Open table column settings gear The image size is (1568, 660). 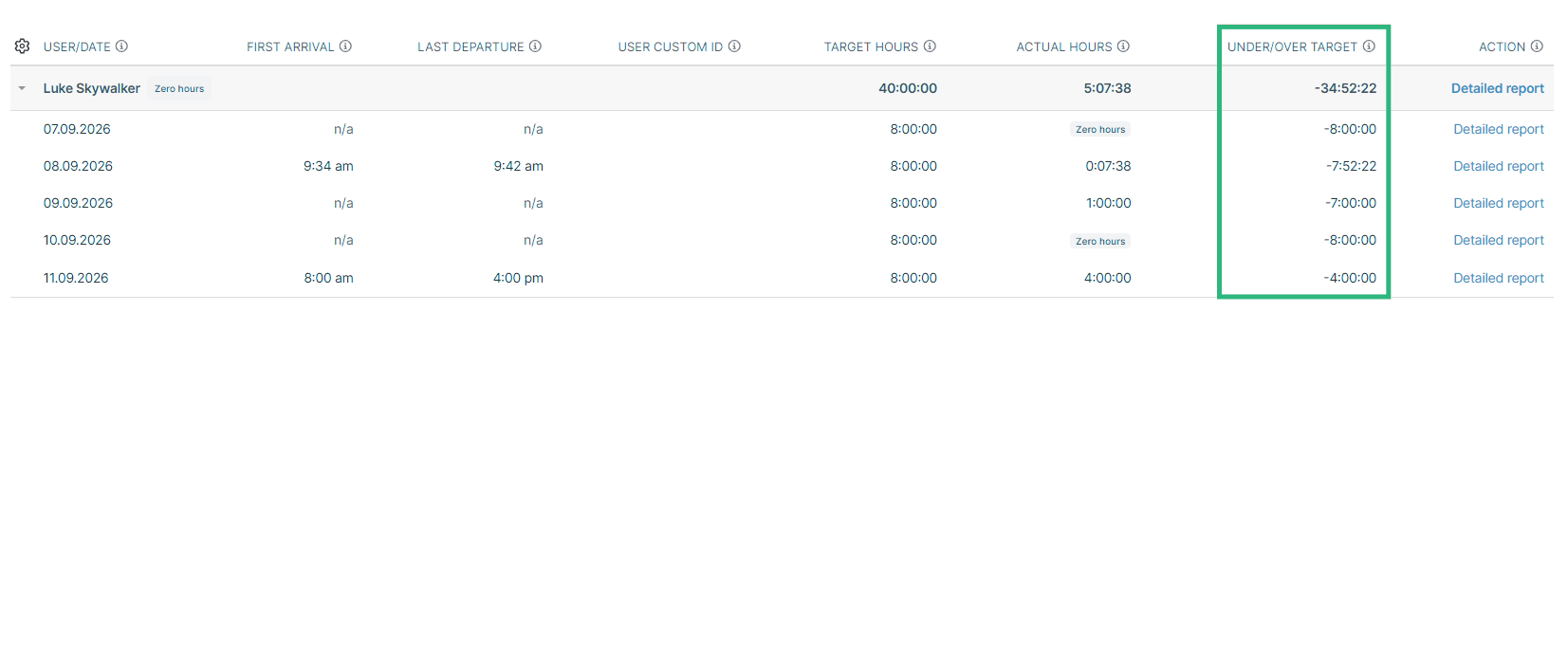[22, 46]
